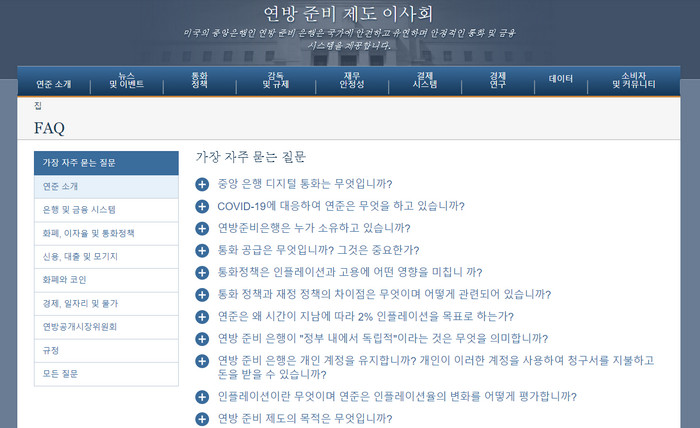The image size is (700, 428).
Task: Open link 연방 준비 제도의 목적은 무엇입니까?
Action: pyautogui.click(x=305, y=419)
